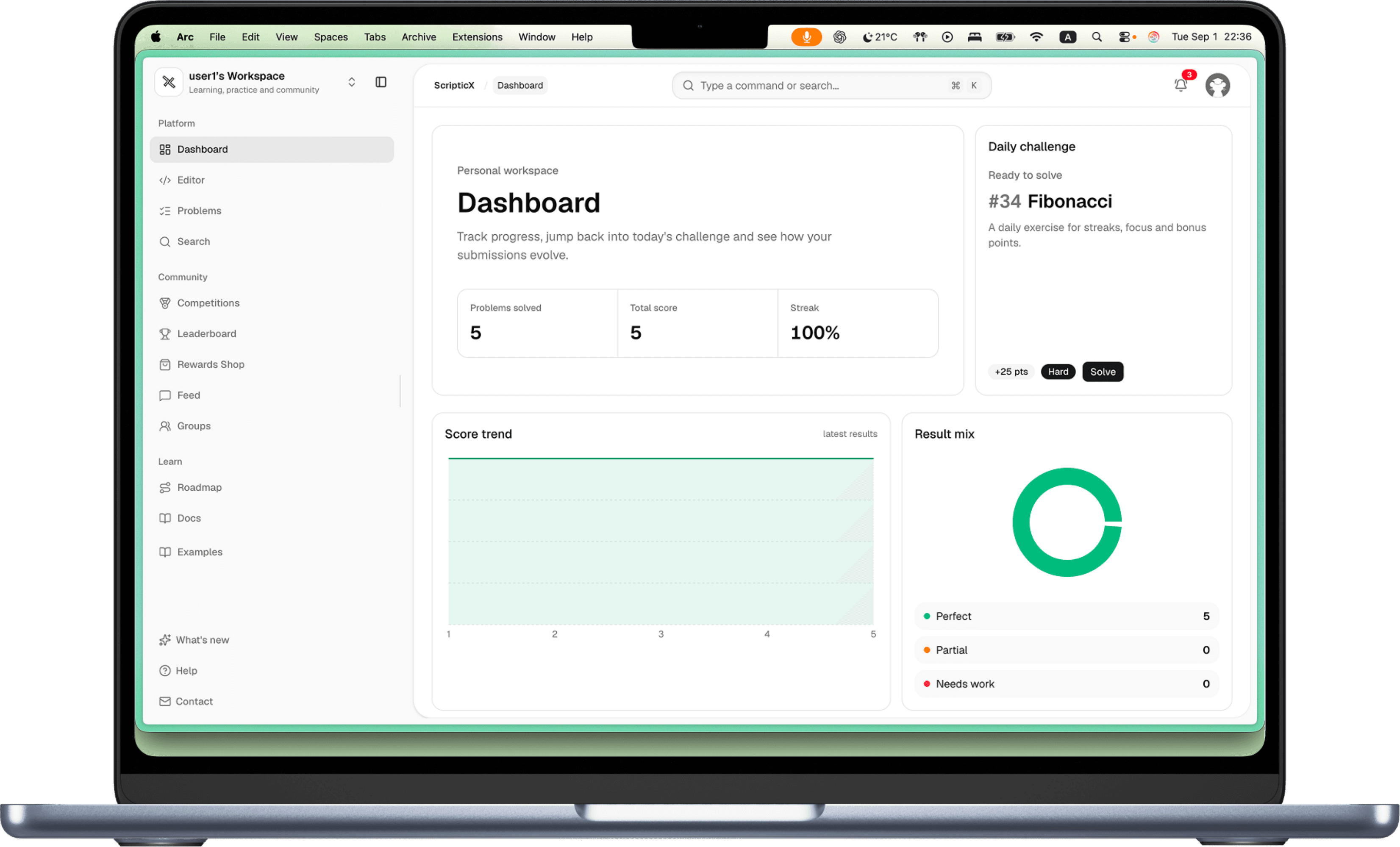1400x847 pixels.
Task: Expand the user1's Workspace switcher chevrons
Action: coord(352,82)
